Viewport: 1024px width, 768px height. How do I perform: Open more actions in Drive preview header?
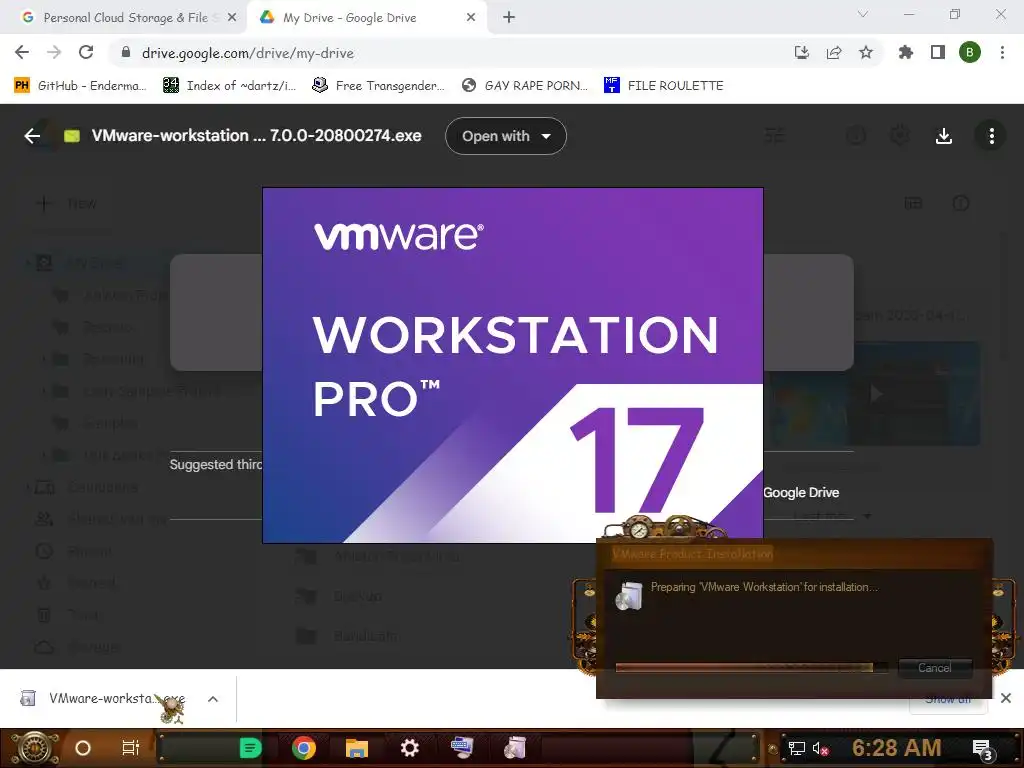[991, 136]
